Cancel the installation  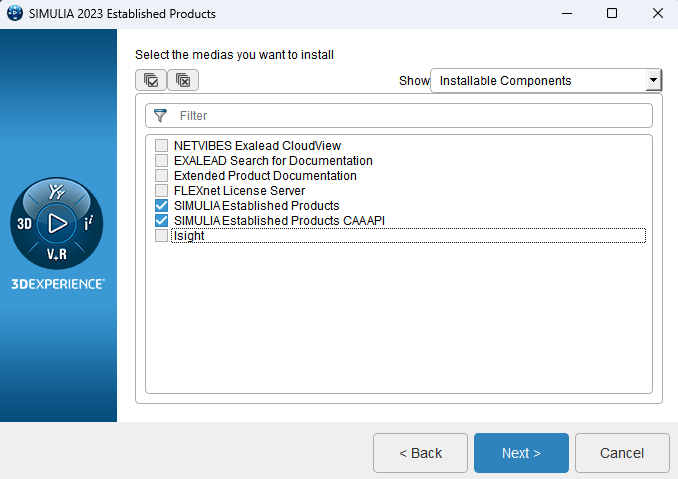point(622,453)
